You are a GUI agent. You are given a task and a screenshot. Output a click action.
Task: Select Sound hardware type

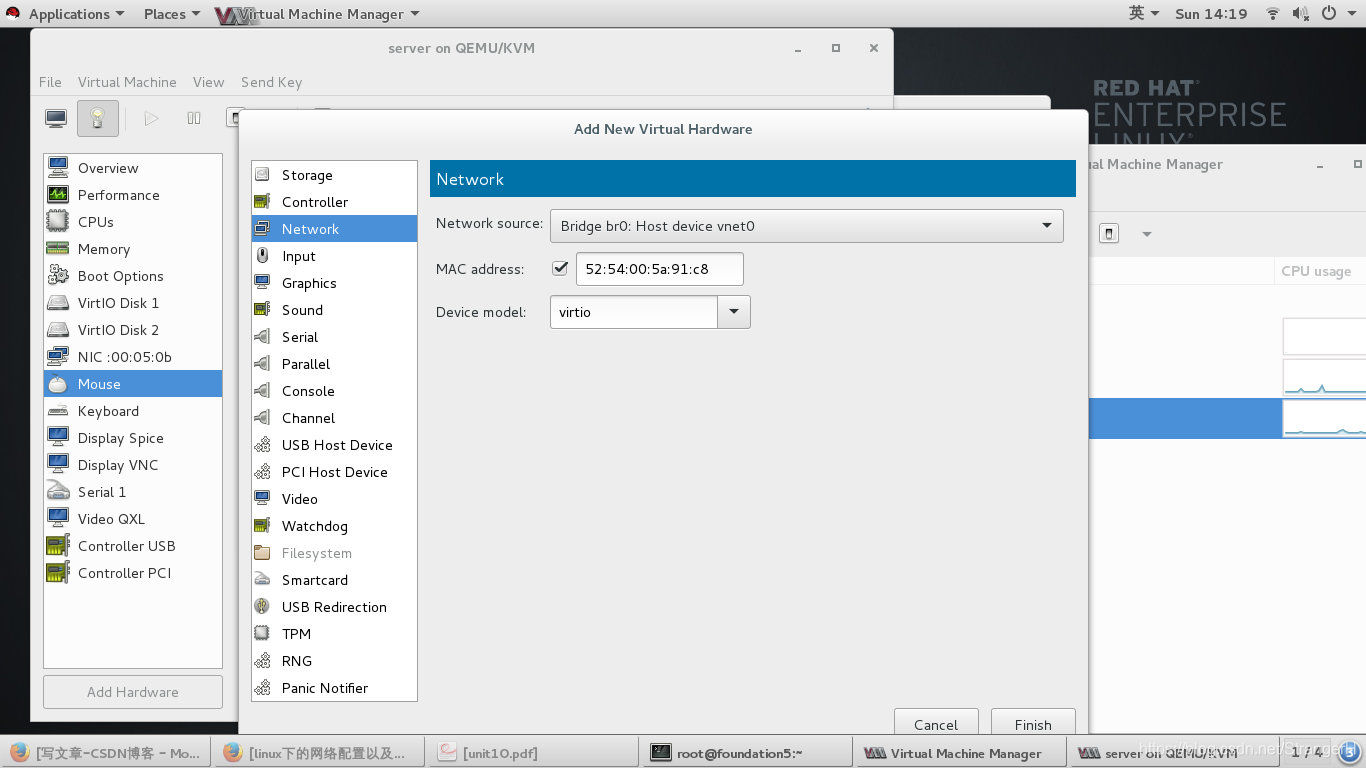pos(334,310)
